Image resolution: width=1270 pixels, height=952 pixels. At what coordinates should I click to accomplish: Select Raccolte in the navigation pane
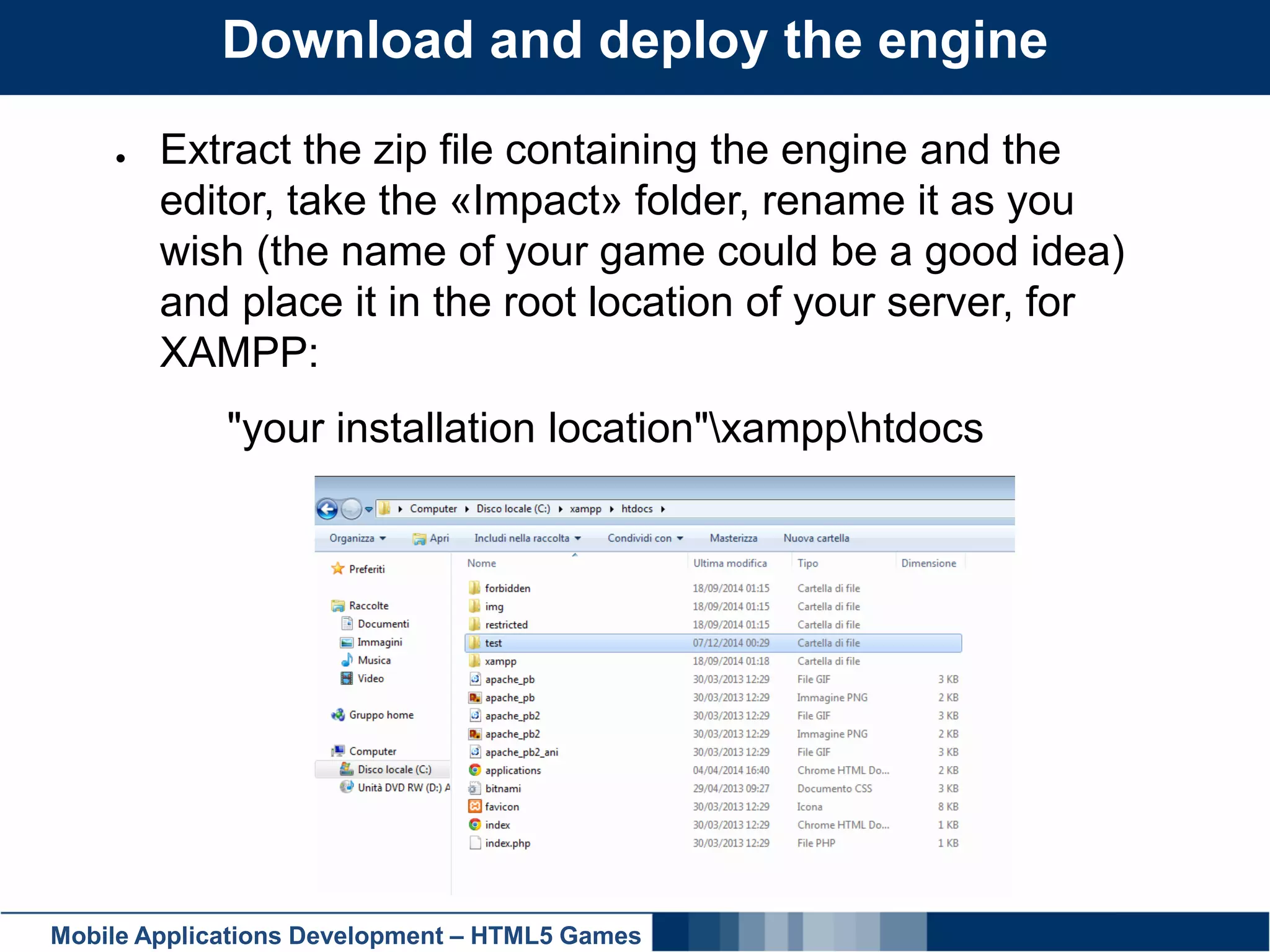coord(369,606)
